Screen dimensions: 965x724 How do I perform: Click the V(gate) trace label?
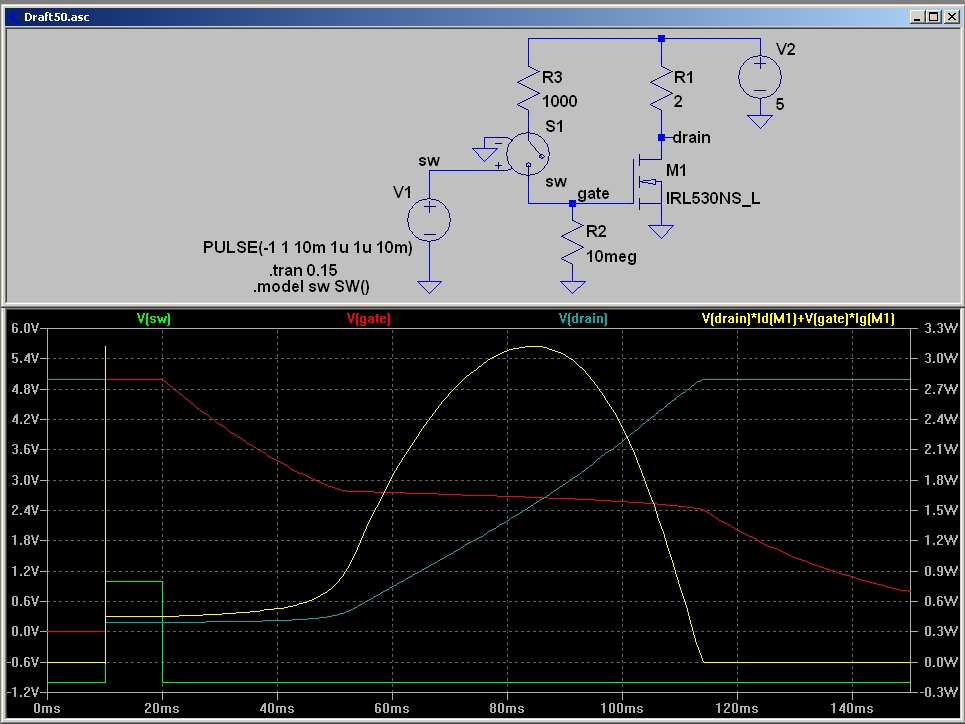point(369,318)
